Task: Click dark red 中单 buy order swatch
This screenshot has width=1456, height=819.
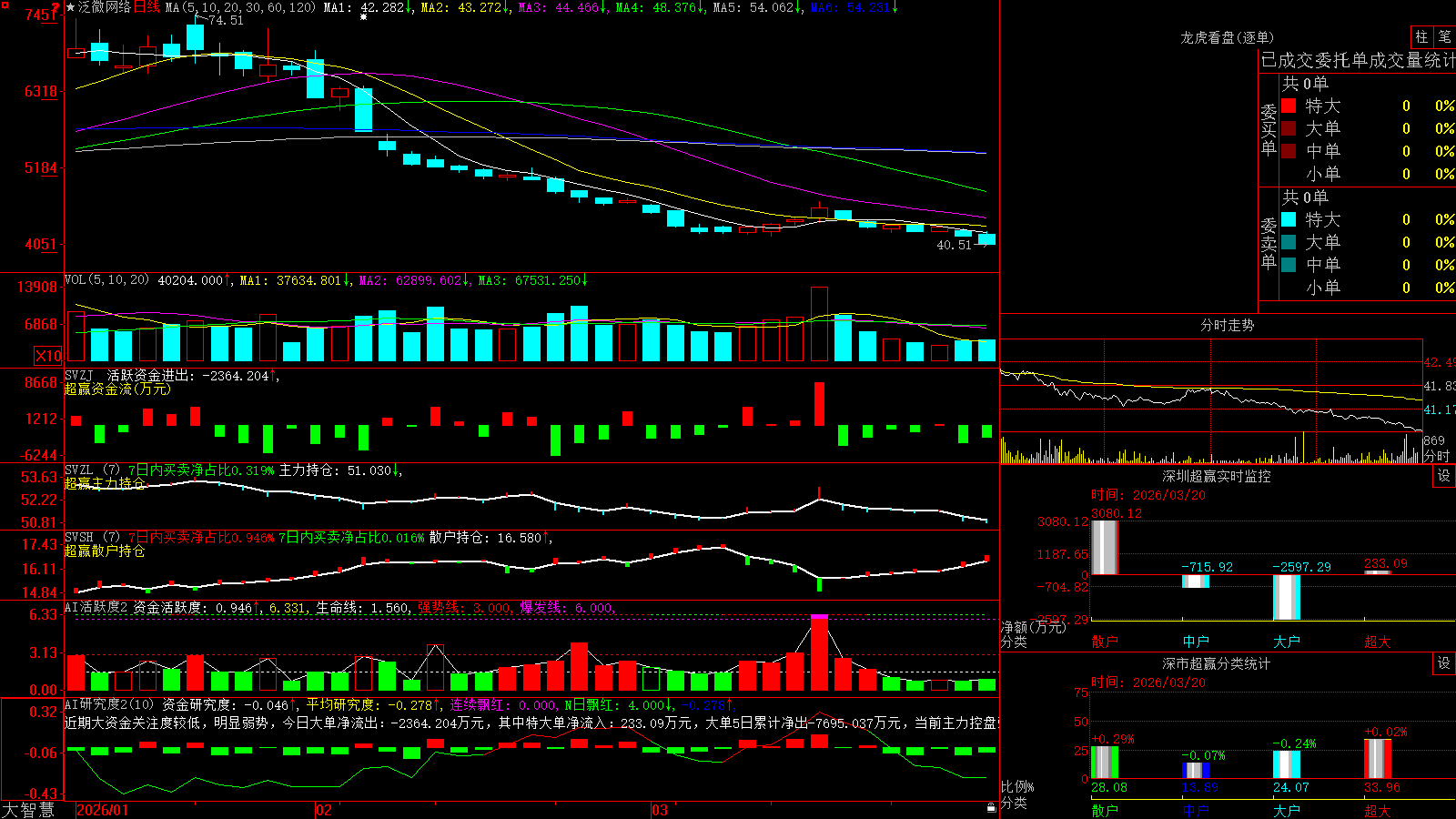Action: 1289,151
